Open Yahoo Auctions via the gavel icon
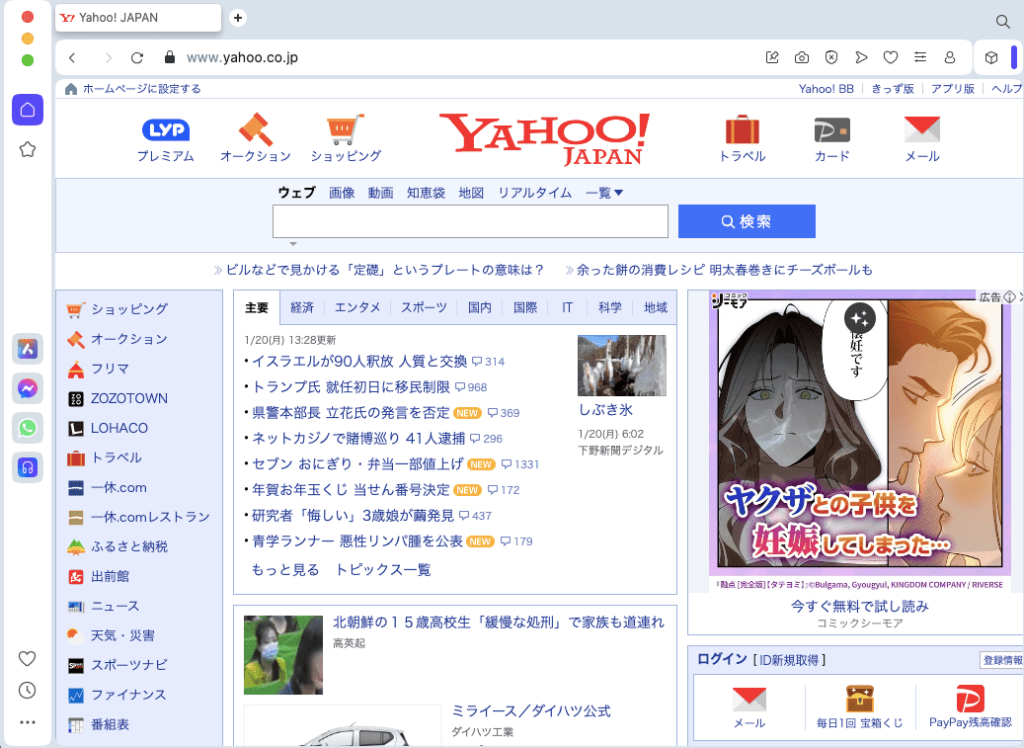Image resolution: width=1024 pixels, height=748 pixels. coord(253,128)
